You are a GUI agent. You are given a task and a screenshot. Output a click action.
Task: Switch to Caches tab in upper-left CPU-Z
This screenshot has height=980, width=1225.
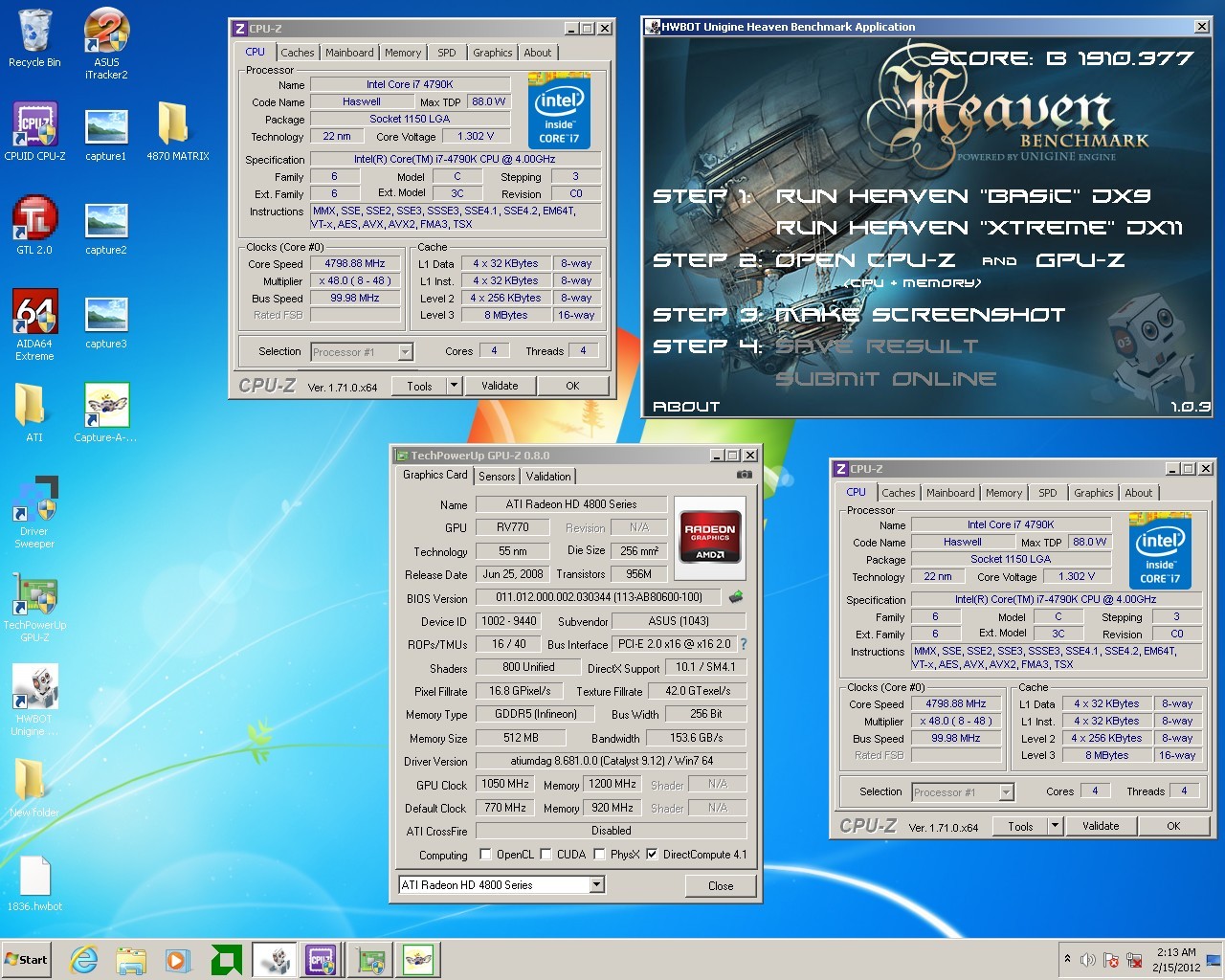click(298, 53)
